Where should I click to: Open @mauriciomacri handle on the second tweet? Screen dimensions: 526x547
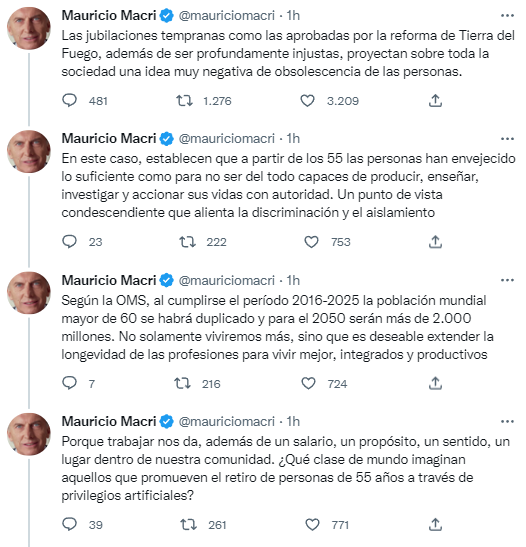[x=227, y=139]
